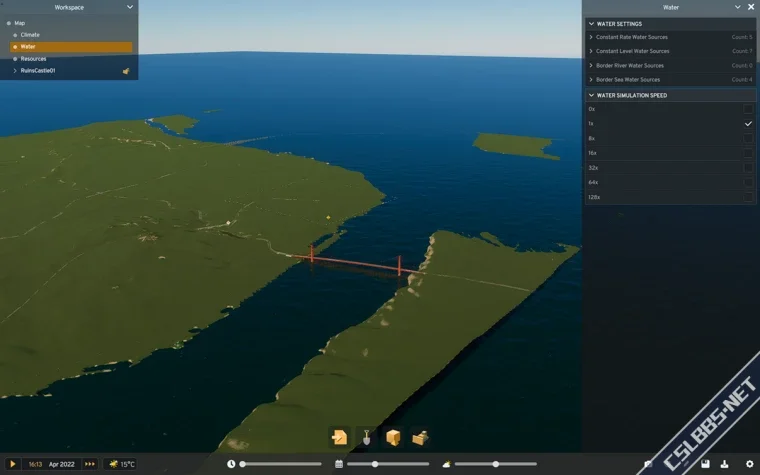Screen dimensions: 760x475
Task: Select the shovel tool icon
Action: pyautogui.click(x=367, y=437)
